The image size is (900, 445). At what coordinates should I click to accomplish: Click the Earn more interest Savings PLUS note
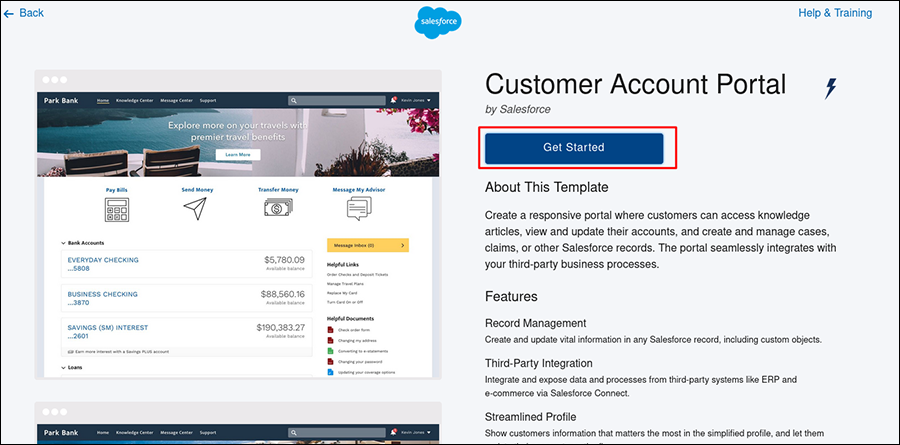point(118,351)
